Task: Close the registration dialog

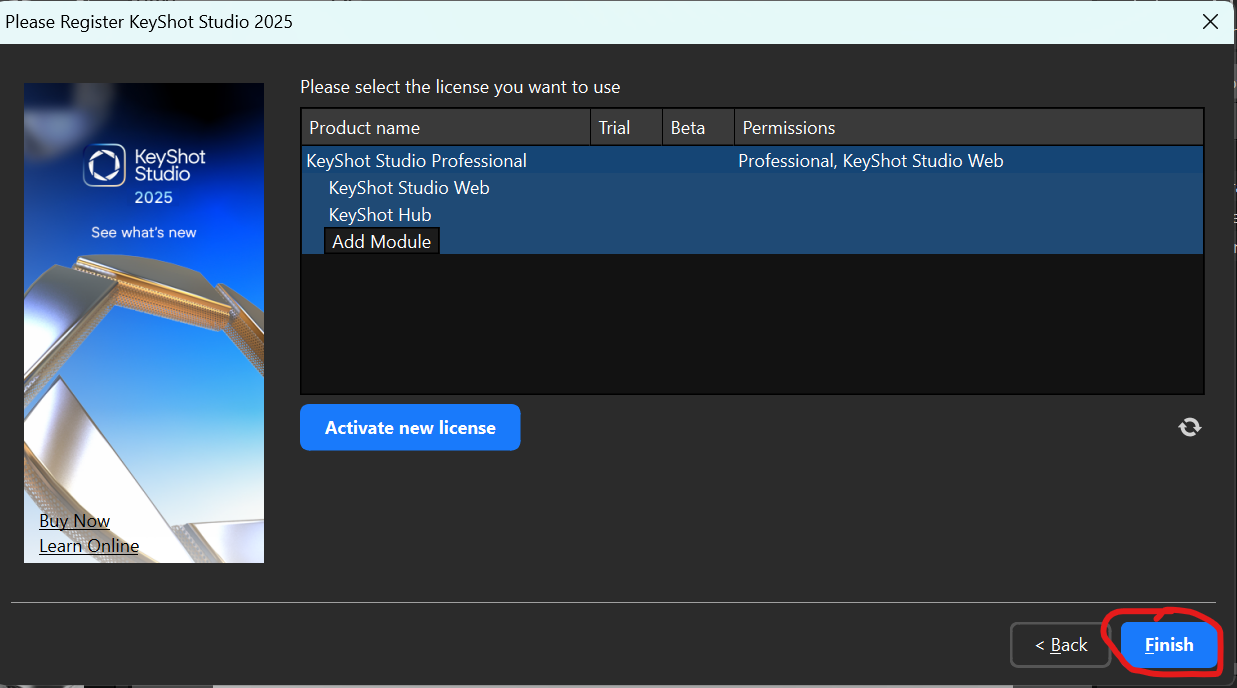Action: coord(1210,21)
